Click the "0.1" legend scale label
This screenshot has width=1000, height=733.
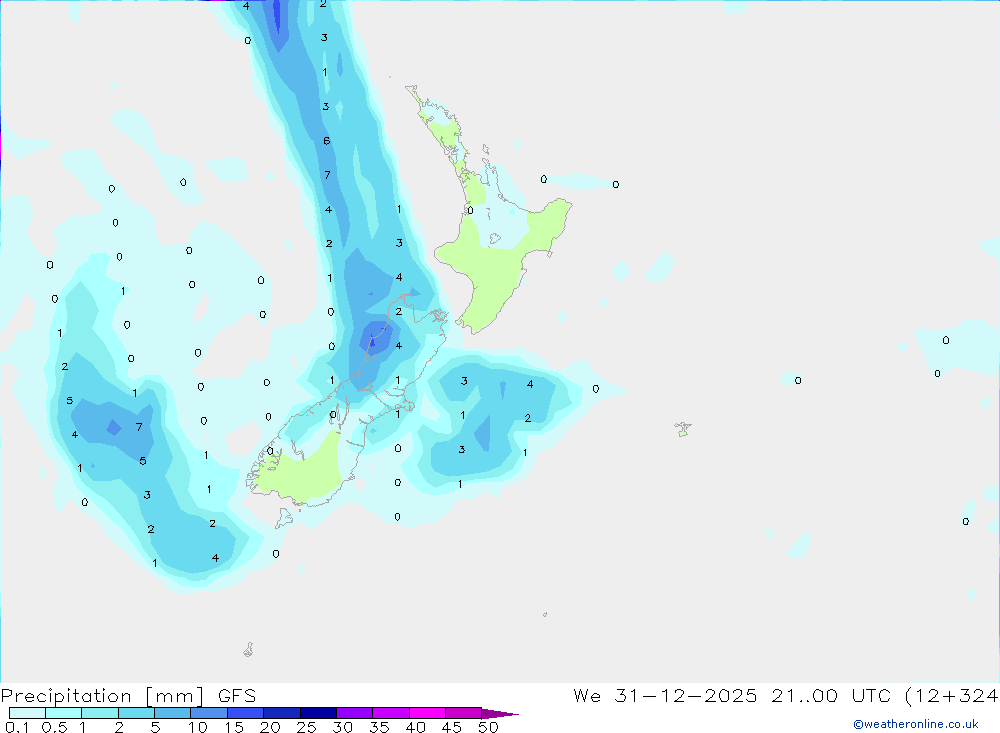coord(17,727)
